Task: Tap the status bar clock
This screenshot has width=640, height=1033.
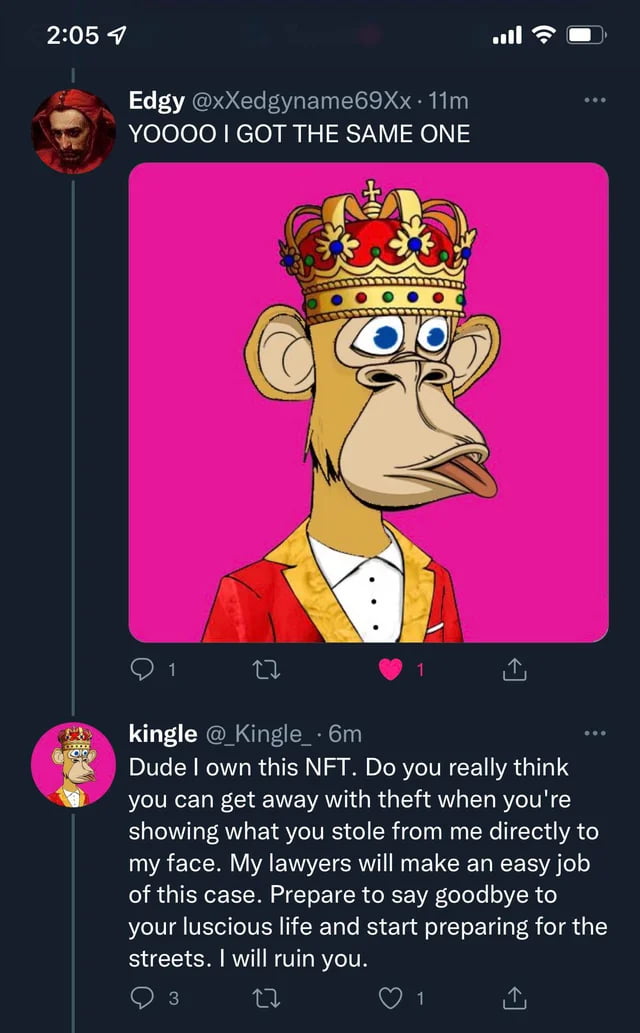Action: click(x=72, y=35)
